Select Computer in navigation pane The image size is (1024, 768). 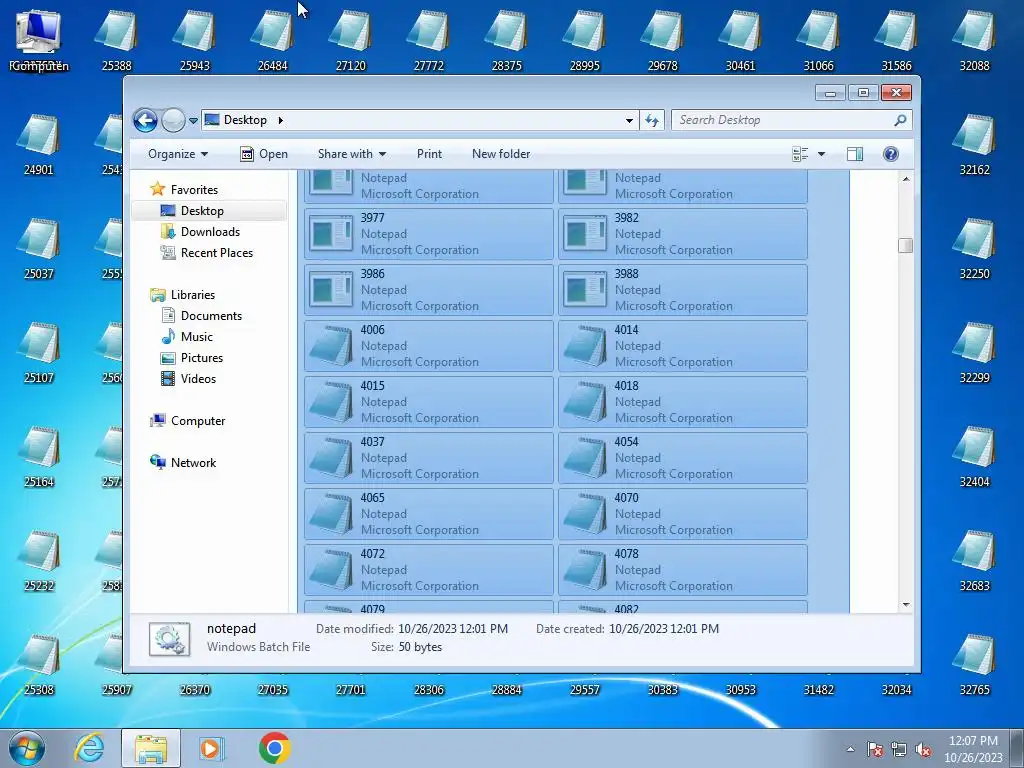tap(198, 421)
